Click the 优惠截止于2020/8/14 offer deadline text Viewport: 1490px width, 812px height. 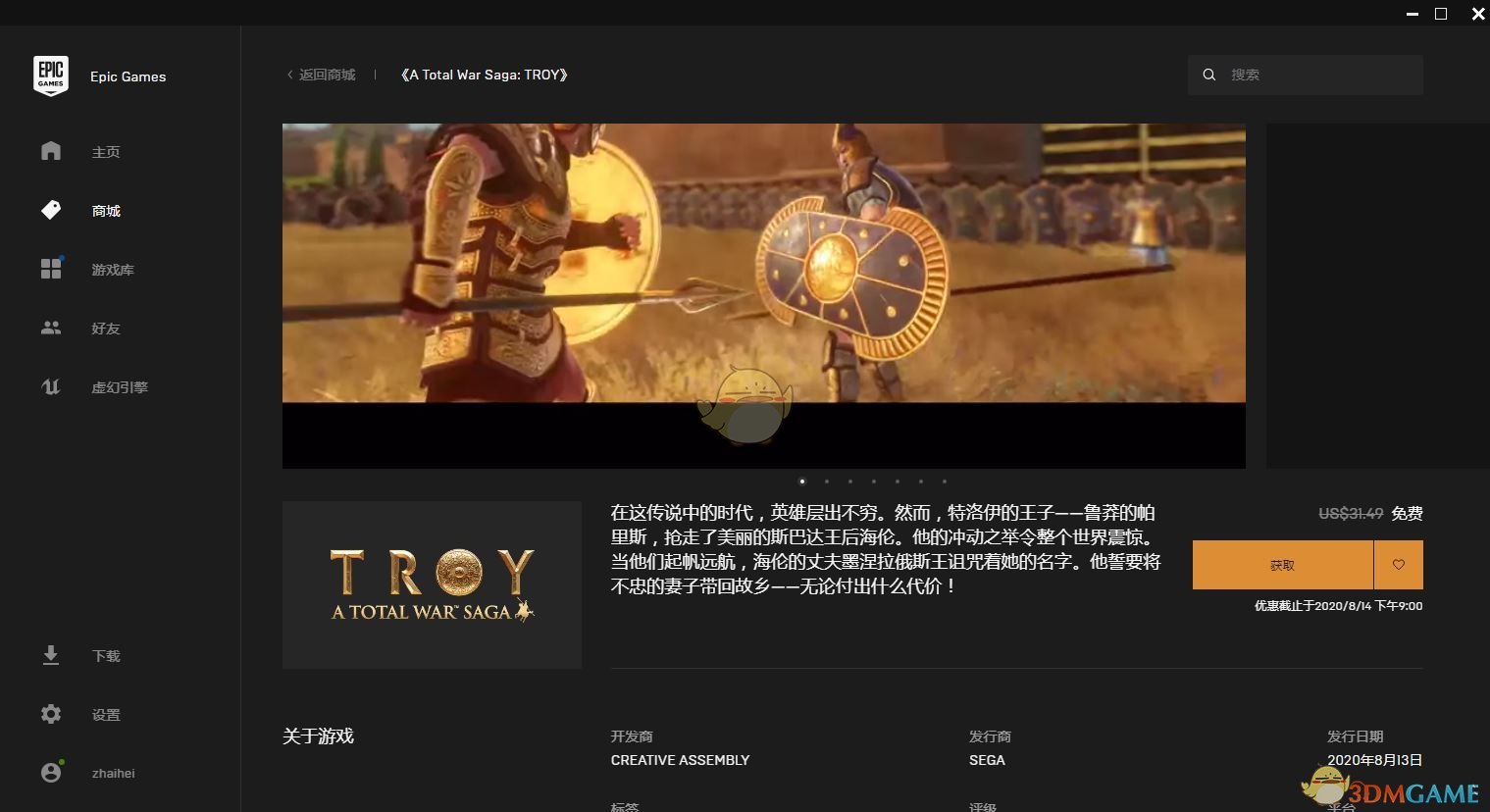1338,606
